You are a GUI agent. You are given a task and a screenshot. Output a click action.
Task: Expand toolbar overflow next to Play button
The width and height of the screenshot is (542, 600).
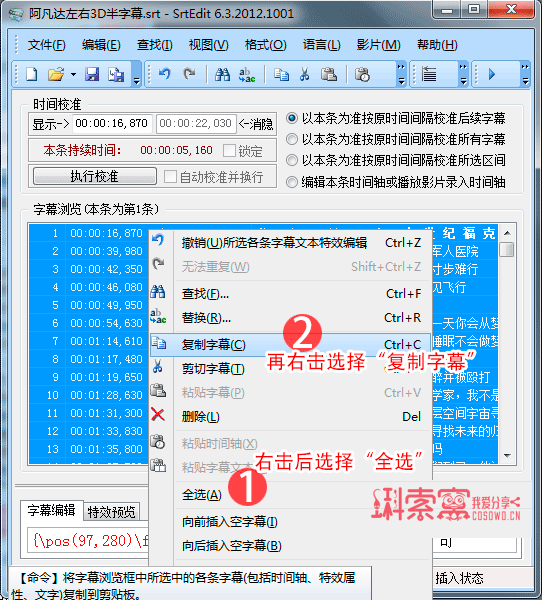point(525,74)
